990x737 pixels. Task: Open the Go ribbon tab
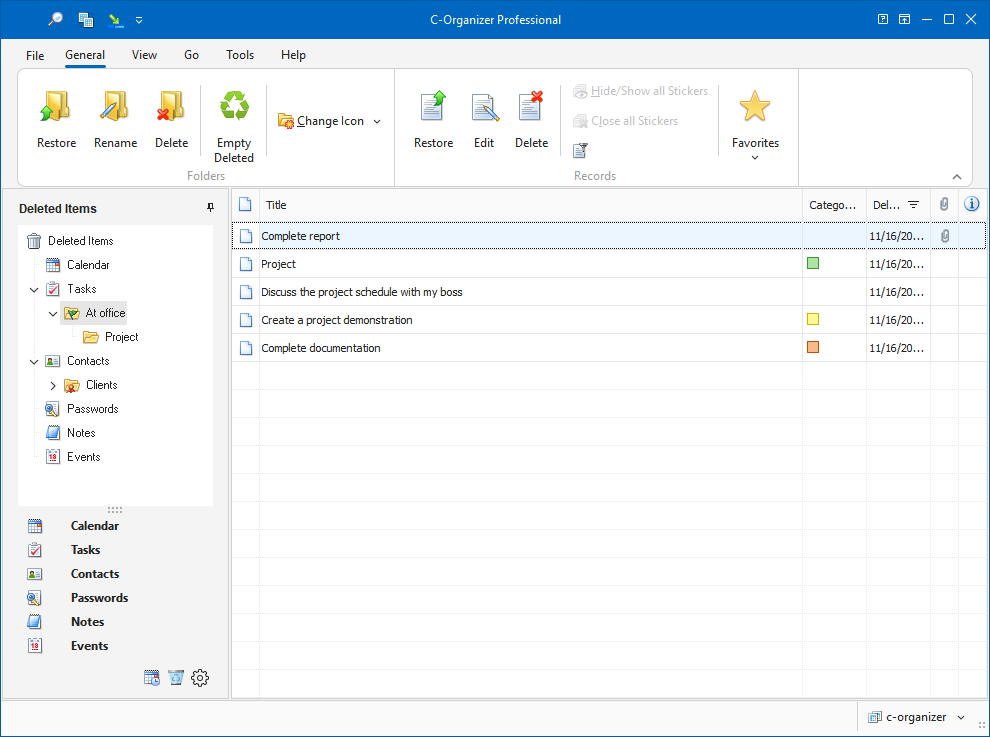click(x=191, y=55)
